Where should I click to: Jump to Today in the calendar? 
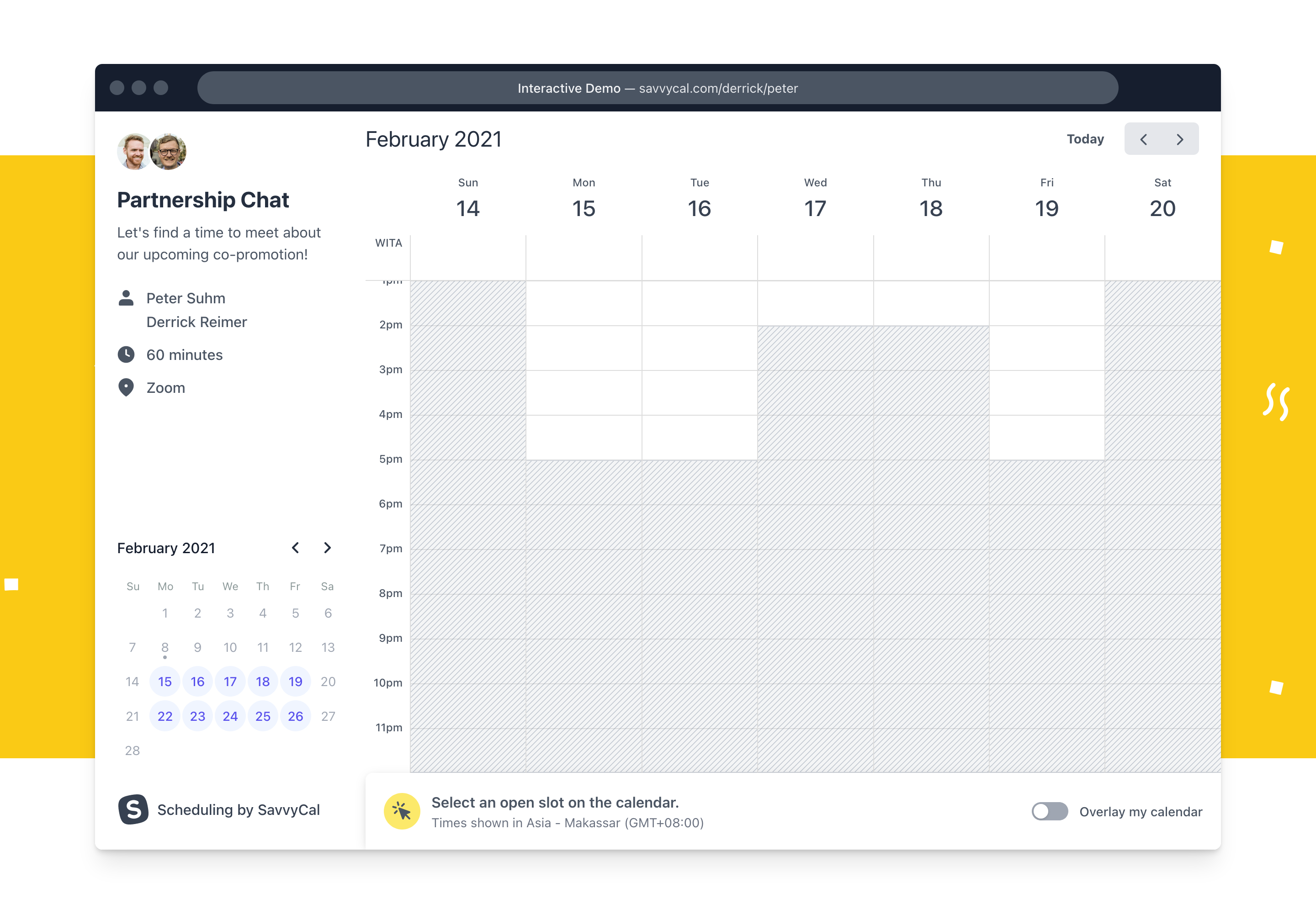[x=1085, y=139]
